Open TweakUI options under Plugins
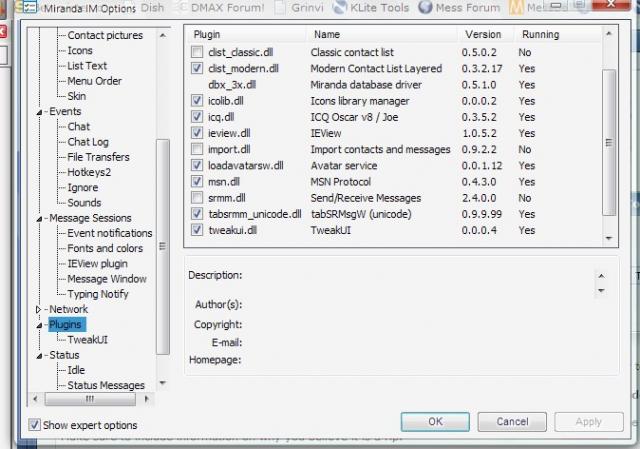 coord(88,340)
